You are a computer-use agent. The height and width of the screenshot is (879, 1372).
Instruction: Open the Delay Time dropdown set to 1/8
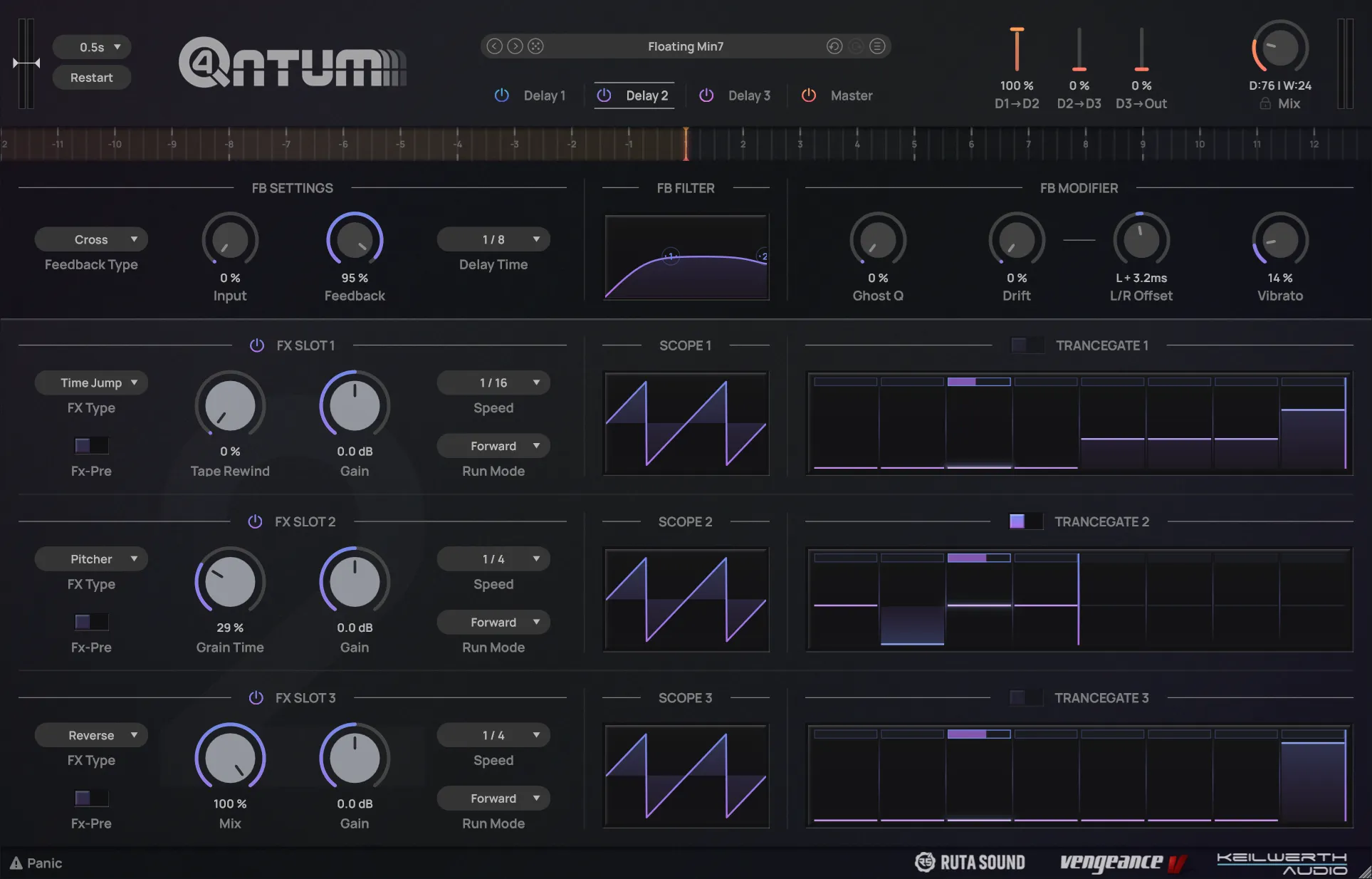(x=493, y=239)
